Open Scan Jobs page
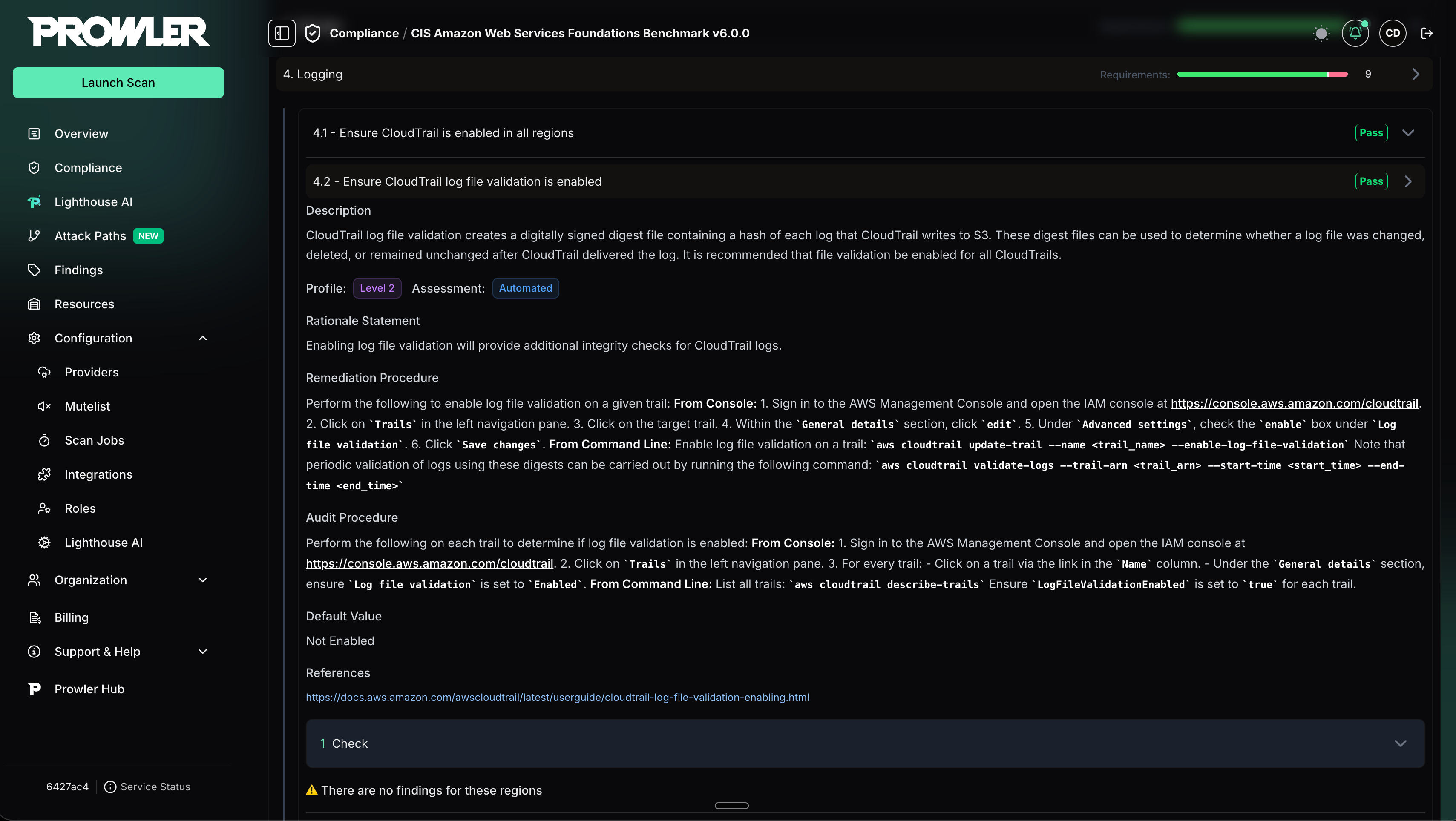 [x=95, y=440]
